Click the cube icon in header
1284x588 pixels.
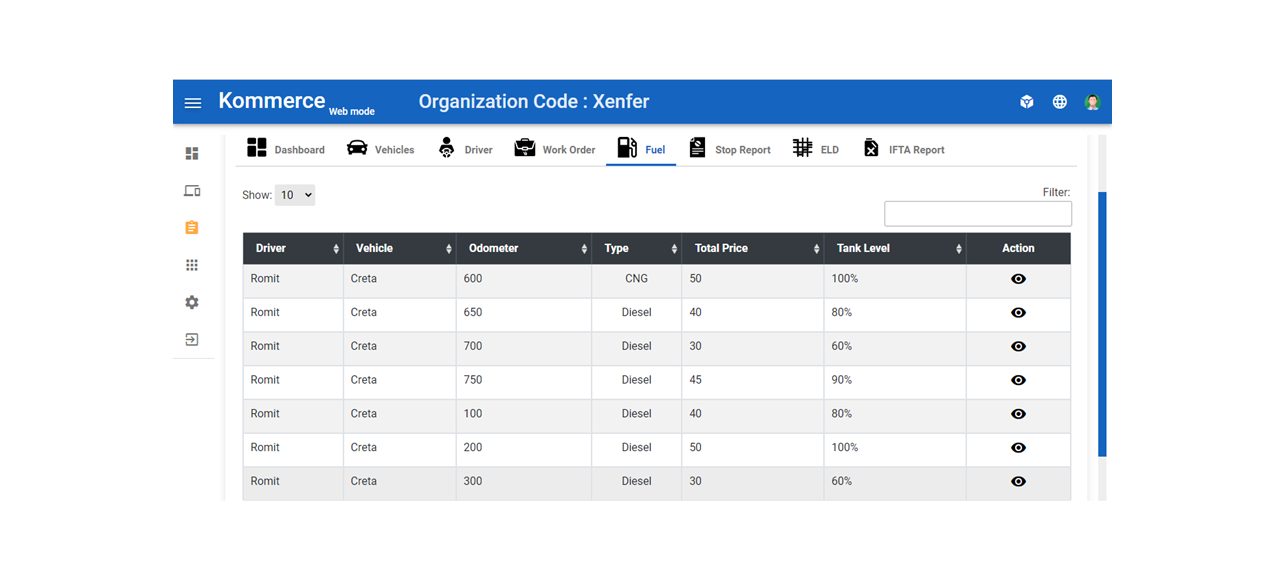click(1027, 102)
